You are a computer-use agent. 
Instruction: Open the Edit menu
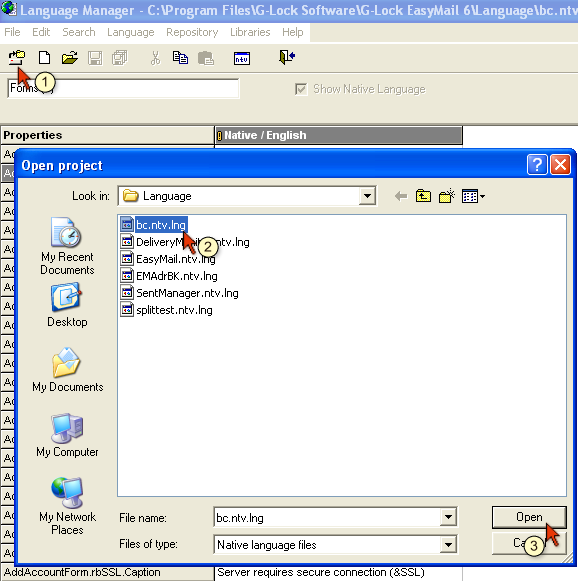pos(41,32)
